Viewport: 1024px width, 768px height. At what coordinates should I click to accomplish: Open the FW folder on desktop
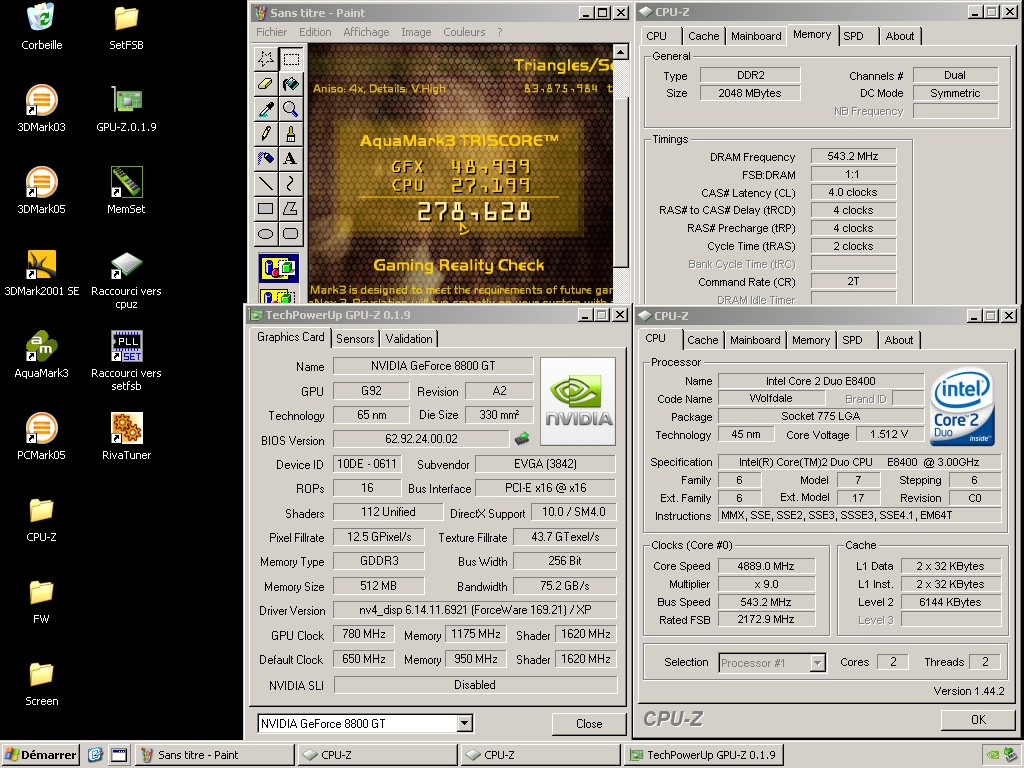pyautogui.click(x=41, y=601)
